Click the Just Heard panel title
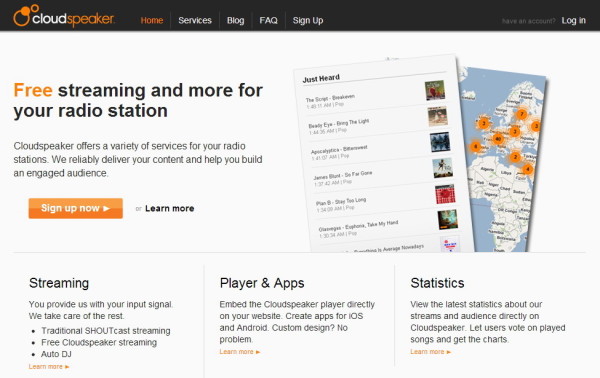Viewport: 600px width, 378px height. pyautogui.click(x=321, y=78)
